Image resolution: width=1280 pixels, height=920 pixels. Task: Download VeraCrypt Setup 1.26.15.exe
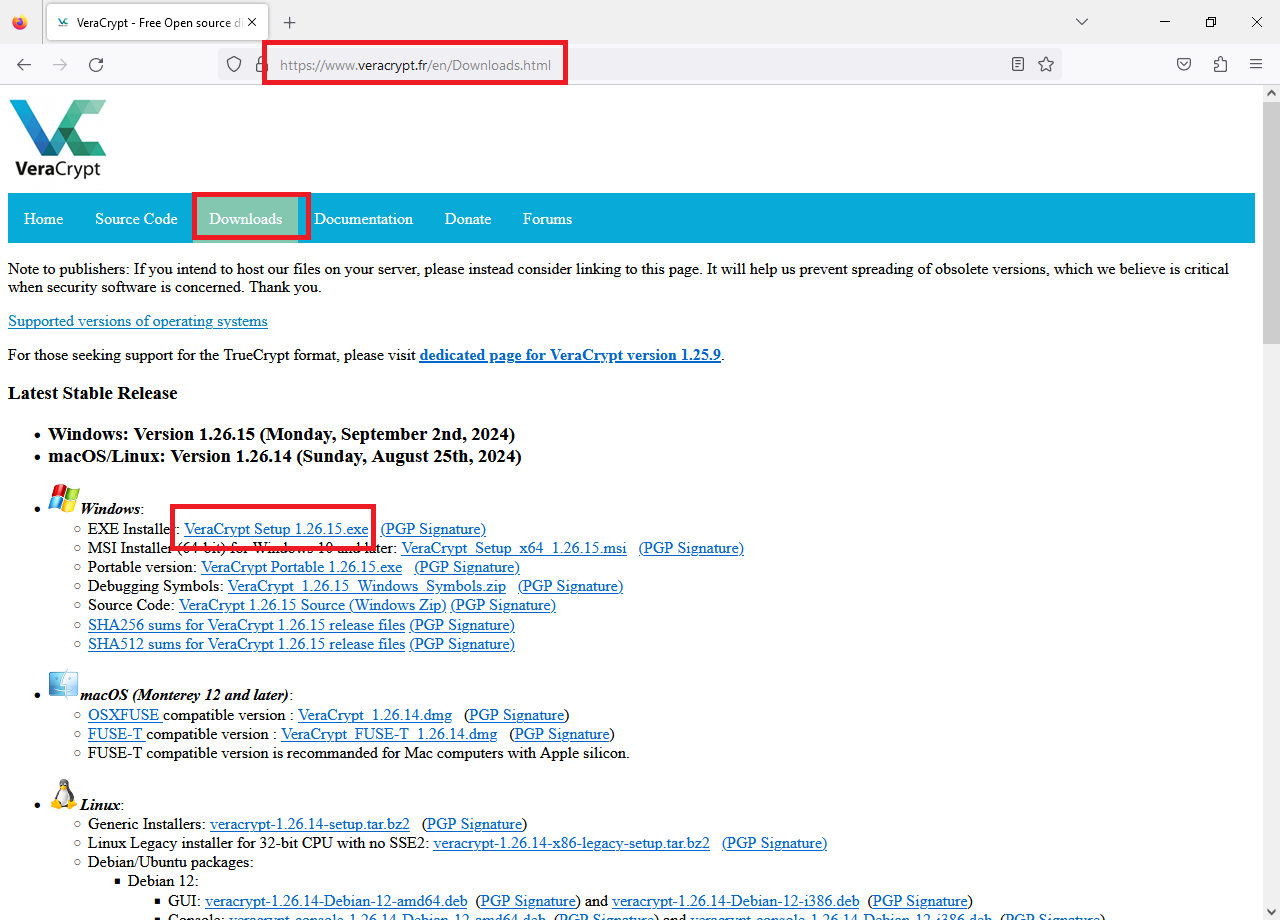tap(276, 529)
